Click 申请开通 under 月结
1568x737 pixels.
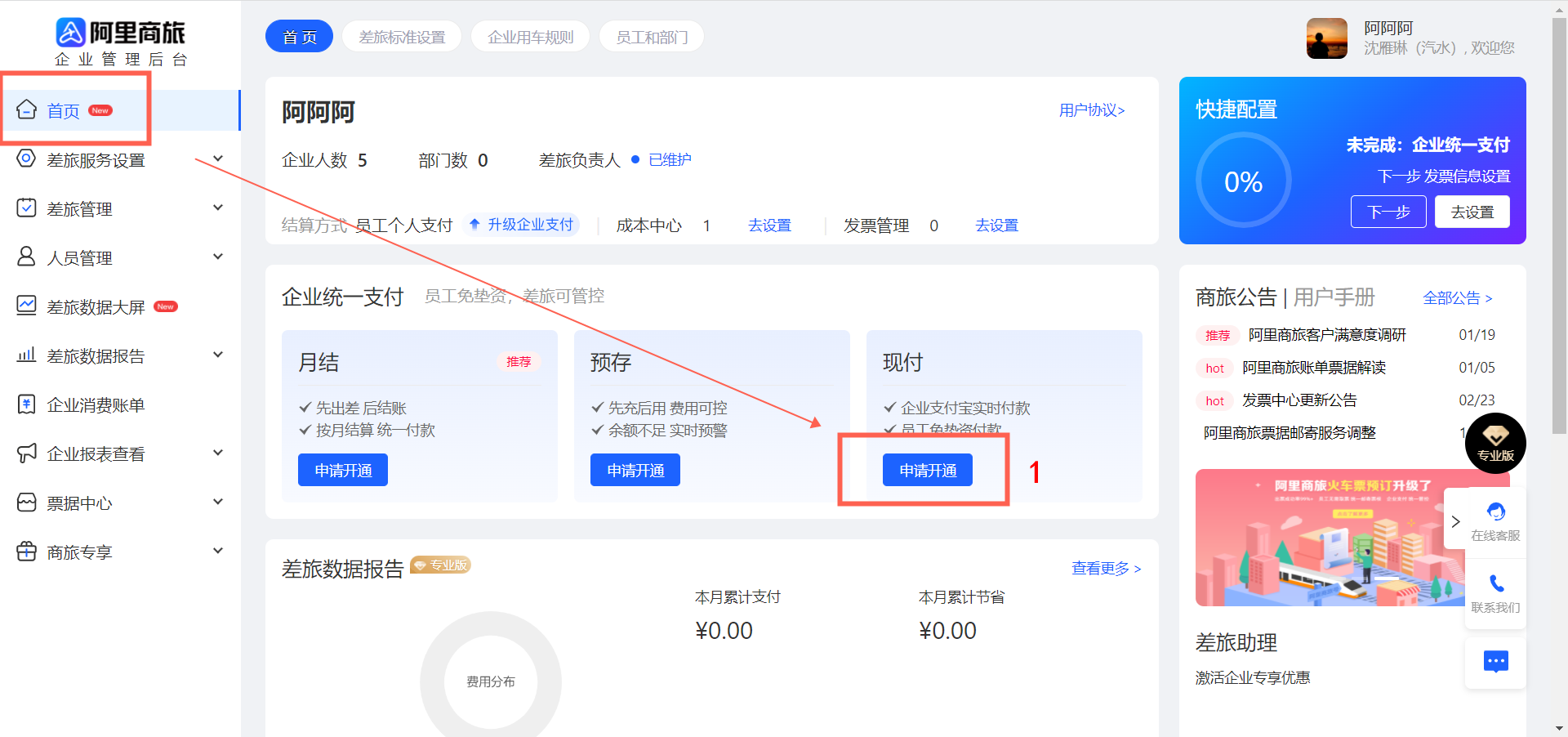tap(343, 470)
